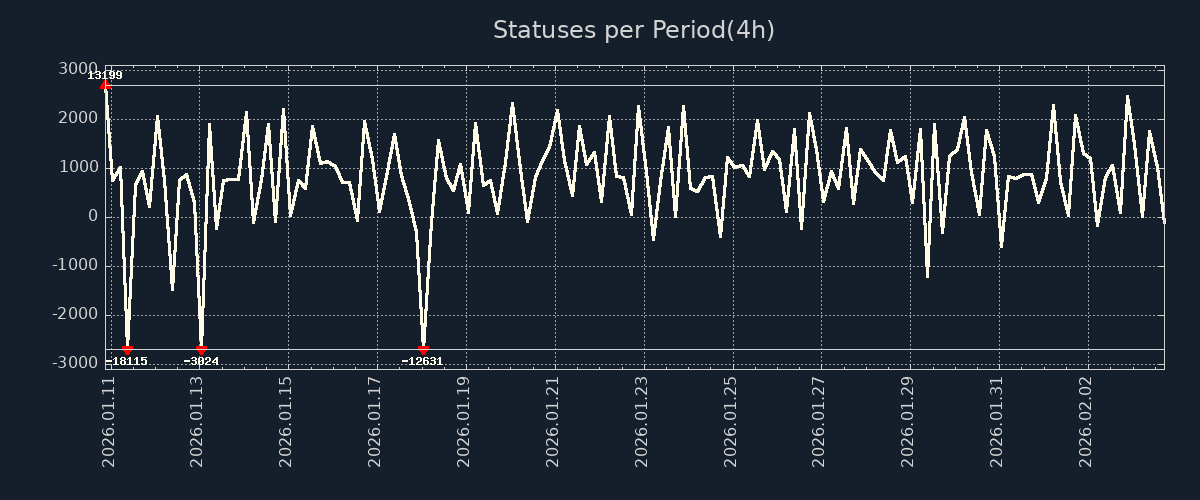Choose the 2026.01.31 x-axis date label

(x=996, y=421)
